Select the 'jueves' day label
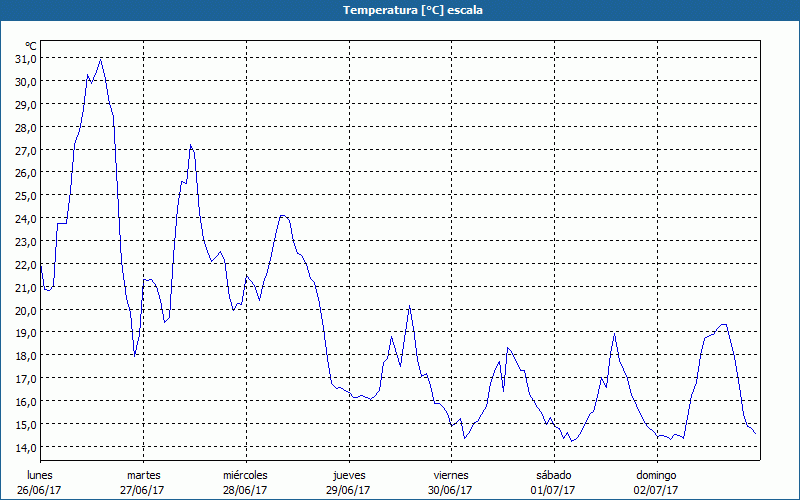The height and width of the screenshot is (500, 800). pos(348,475)
